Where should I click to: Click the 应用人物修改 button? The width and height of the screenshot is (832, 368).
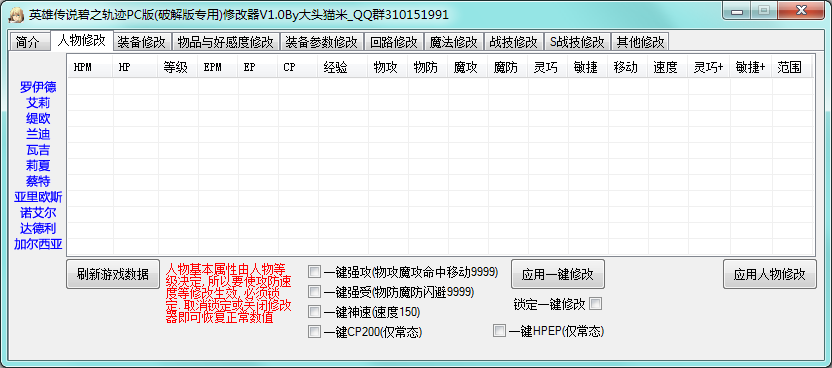(x=770, y=274)
